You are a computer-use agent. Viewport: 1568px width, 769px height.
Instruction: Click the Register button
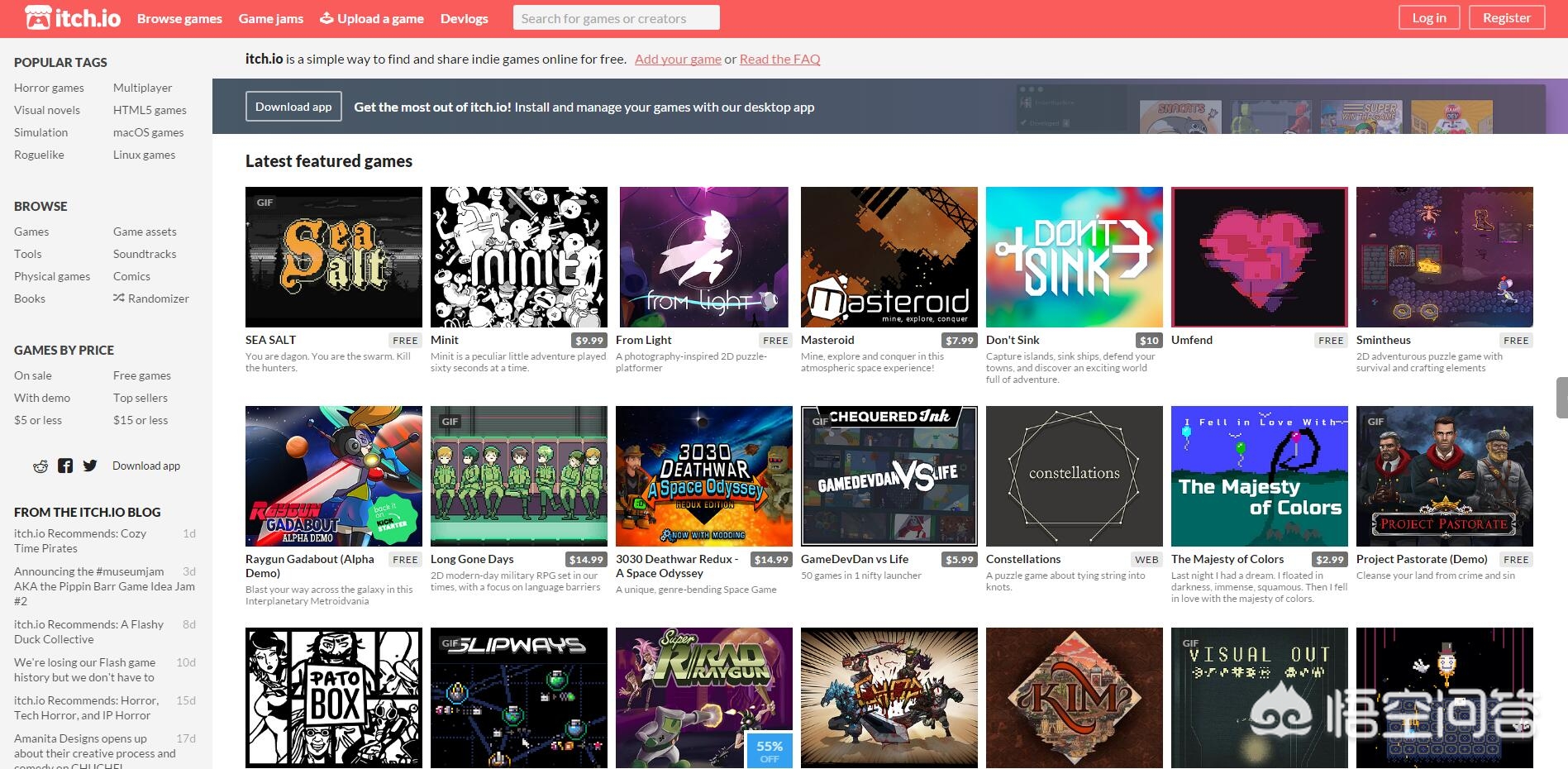click(x=1507, y=17)
